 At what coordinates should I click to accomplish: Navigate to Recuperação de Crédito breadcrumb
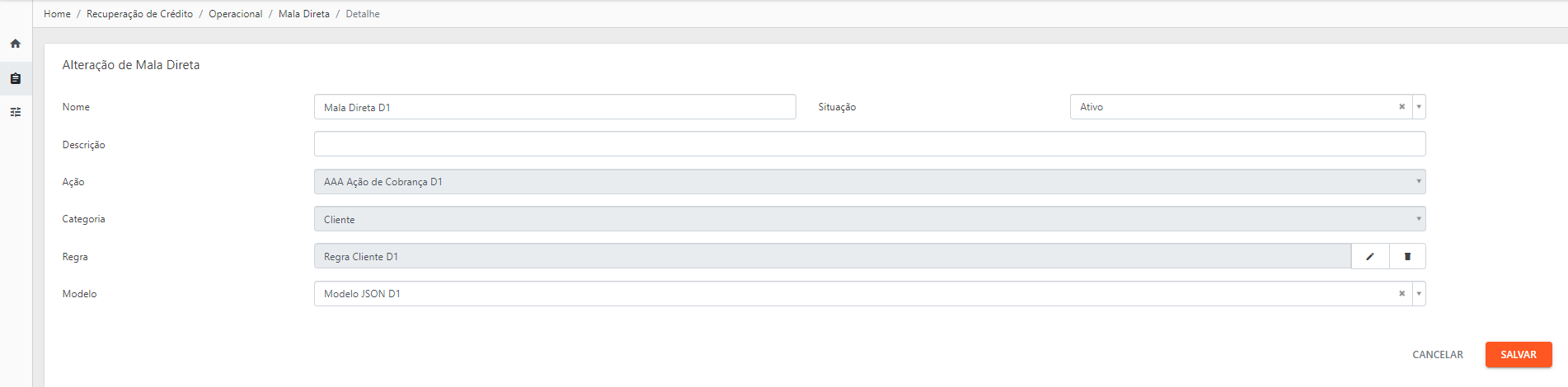(139, 14)
